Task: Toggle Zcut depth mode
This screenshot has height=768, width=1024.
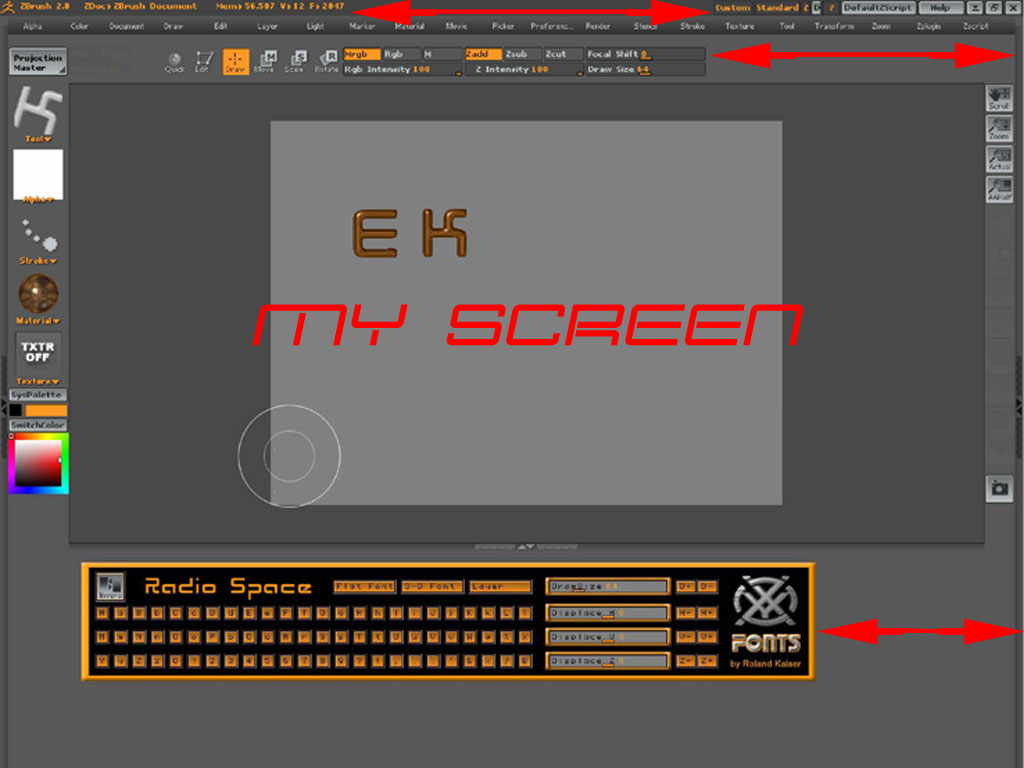Action: (x=563, y=54)
